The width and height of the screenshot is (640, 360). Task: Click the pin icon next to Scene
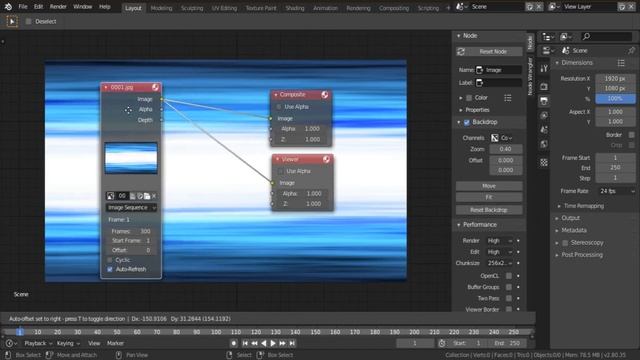tap(631, 51)
